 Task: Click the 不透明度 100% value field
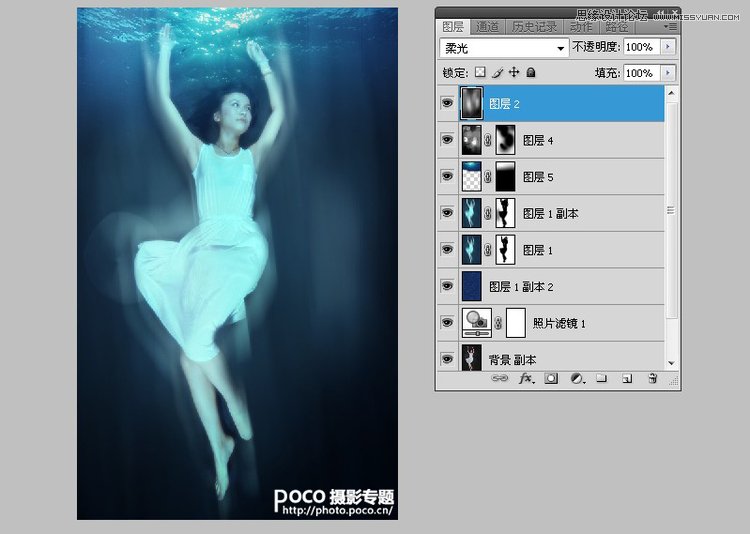[x=642, y=47]
